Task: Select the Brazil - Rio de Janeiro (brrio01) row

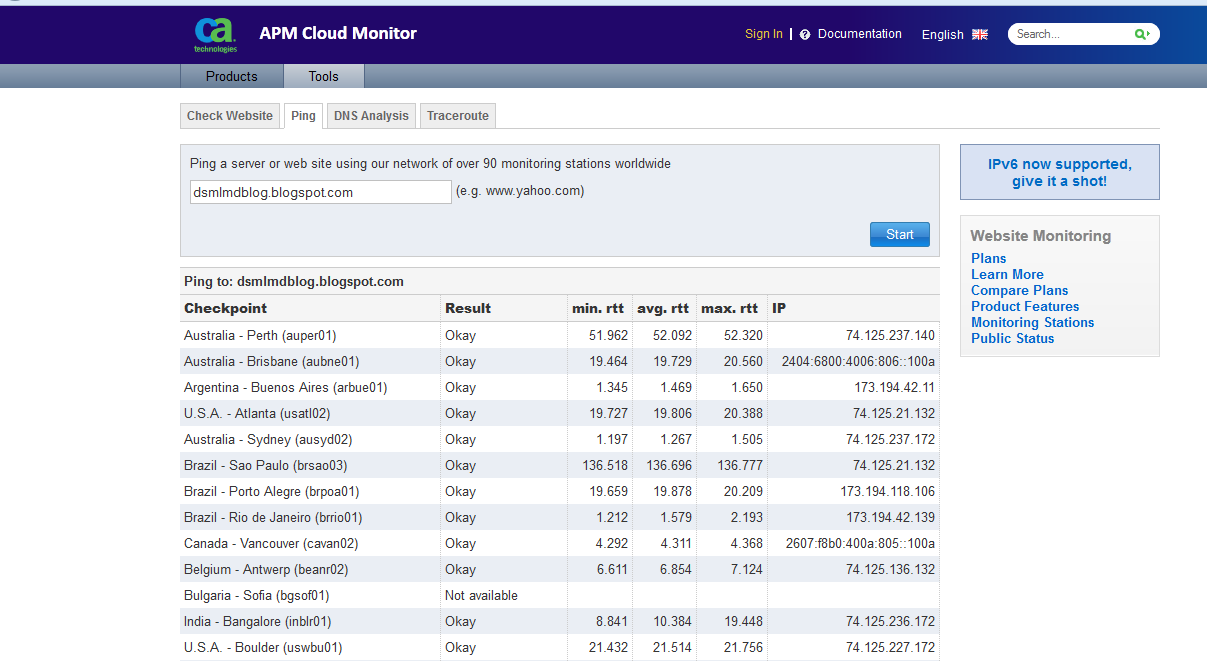Action: tap(560, 517)
